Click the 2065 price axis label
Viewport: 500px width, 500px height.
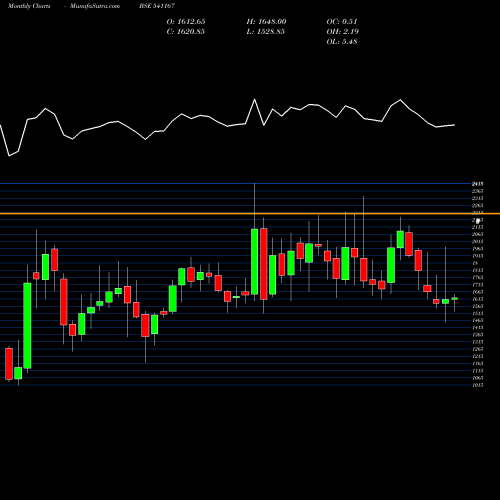478,234
